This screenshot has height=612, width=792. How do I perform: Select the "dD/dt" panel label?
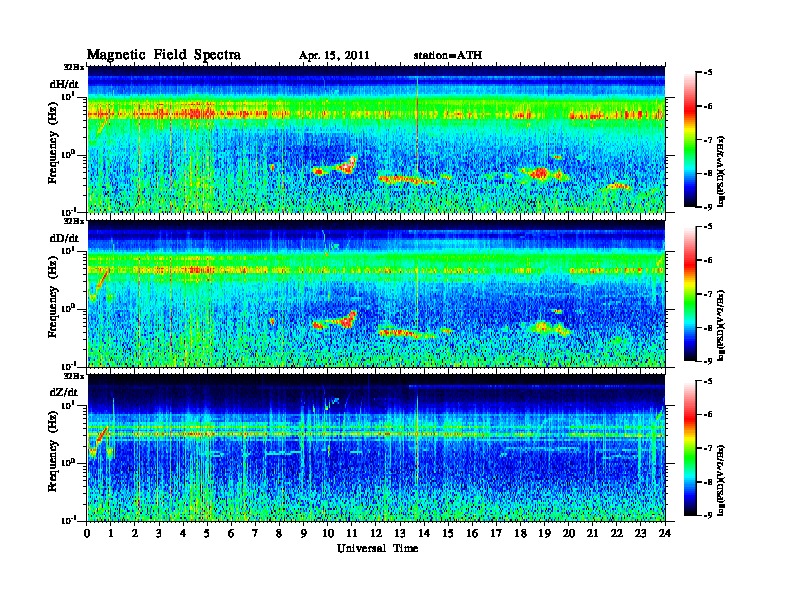coord(64,238)
